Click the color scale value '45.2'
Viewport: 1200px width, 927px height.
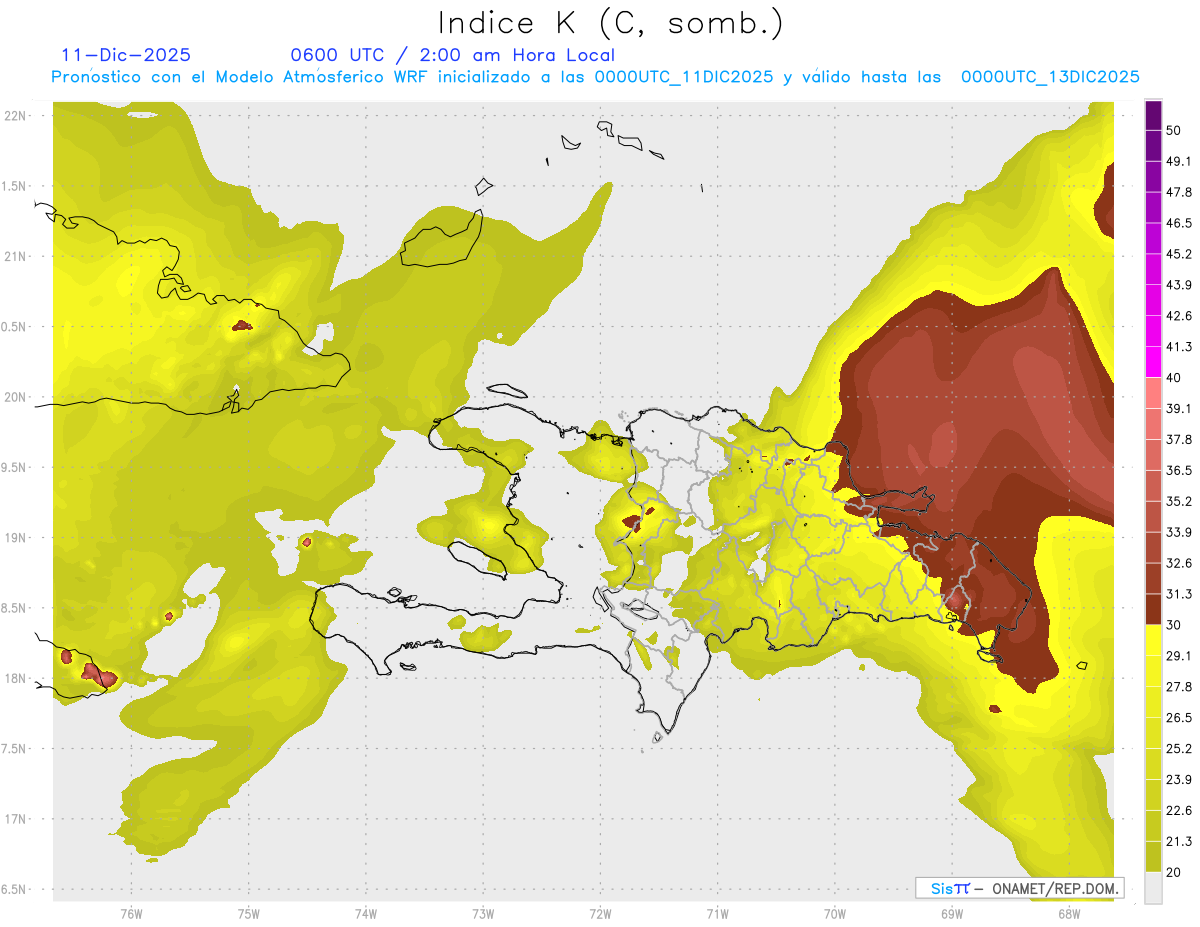[x=1179, y=254]
